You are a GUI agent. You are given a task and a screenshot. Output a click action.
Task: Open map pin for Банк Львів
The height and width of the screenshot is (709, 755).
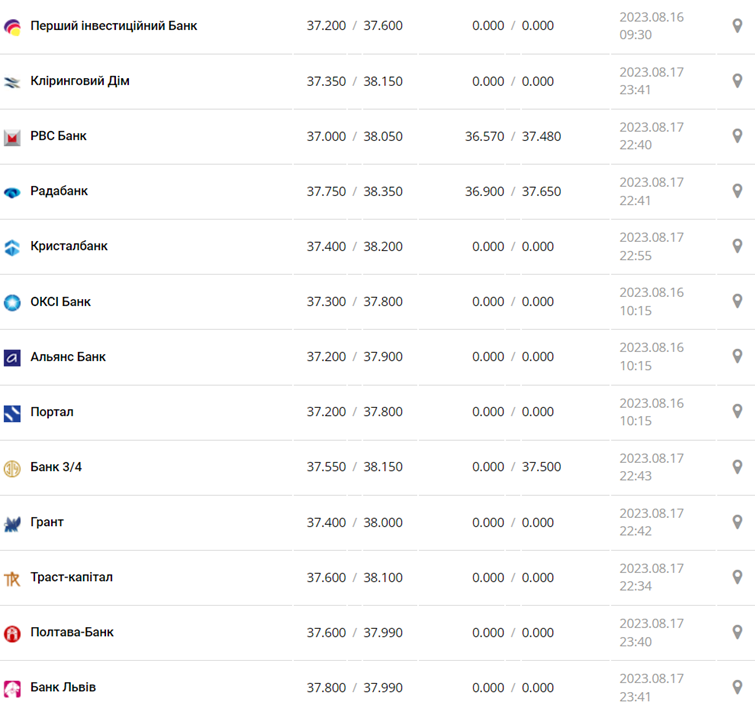coord(737,687)
